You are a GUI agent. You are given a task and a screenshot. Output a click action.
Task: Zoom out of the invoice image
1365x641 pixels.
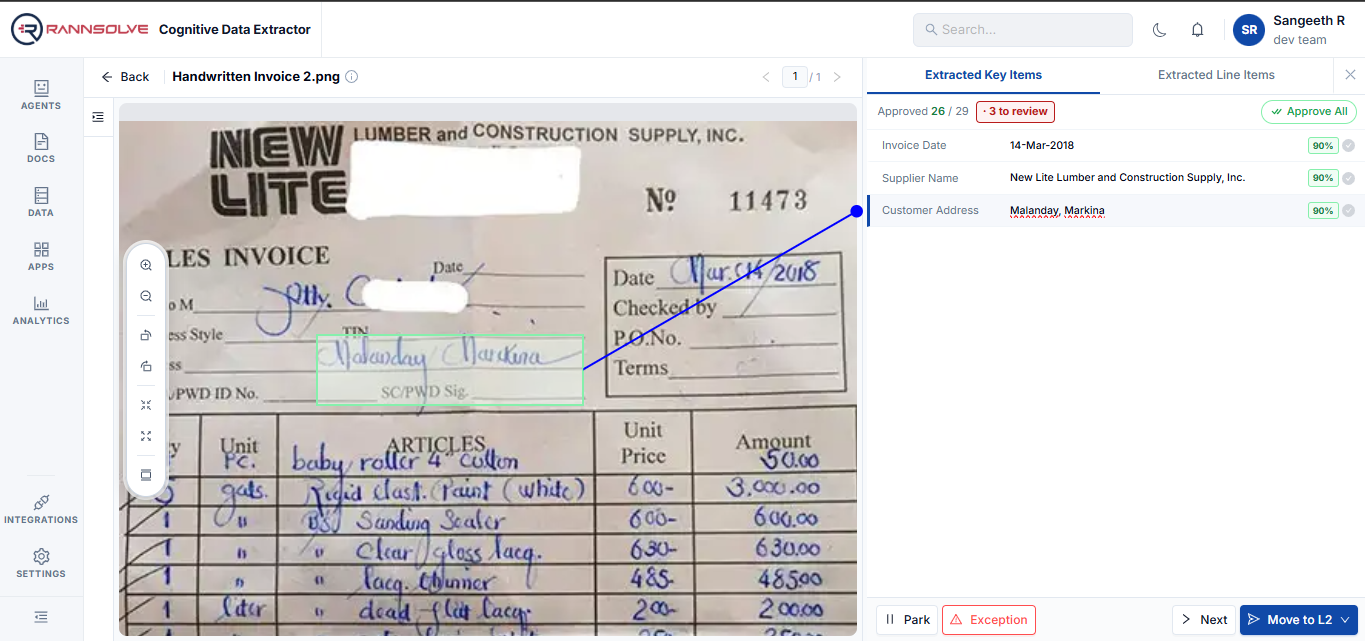click(x=146, y=296)
